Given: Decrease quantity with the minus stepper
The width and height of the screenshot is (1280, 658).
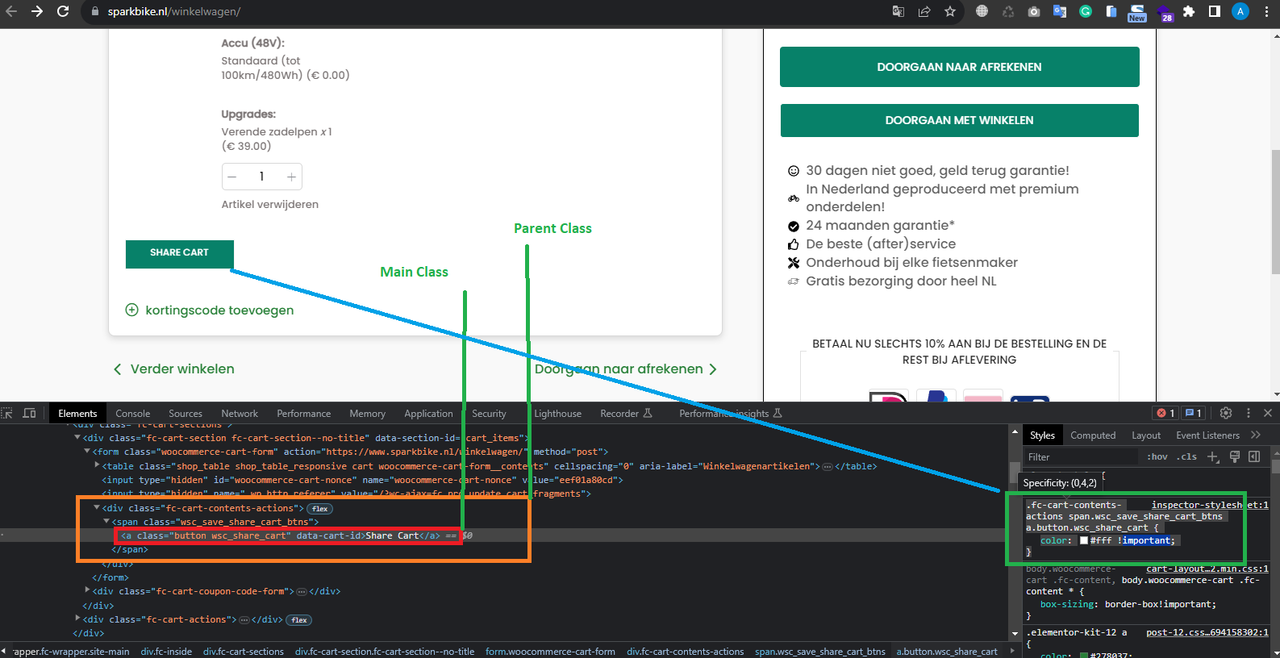Looking at the screenshot, I should click(x=232, y=176).
